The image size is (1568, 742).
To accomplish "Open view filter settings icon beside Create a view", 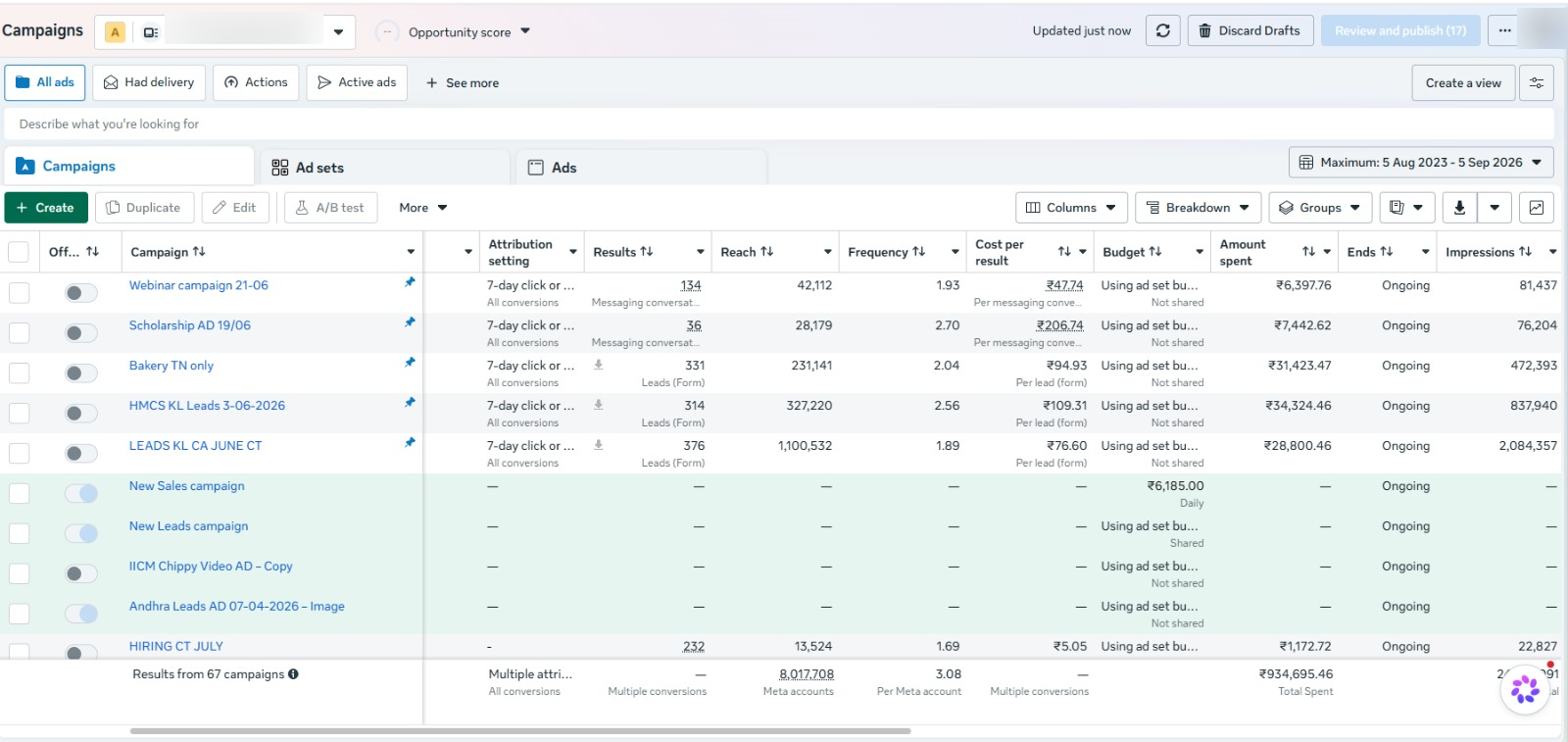I will pos(1537,83).
